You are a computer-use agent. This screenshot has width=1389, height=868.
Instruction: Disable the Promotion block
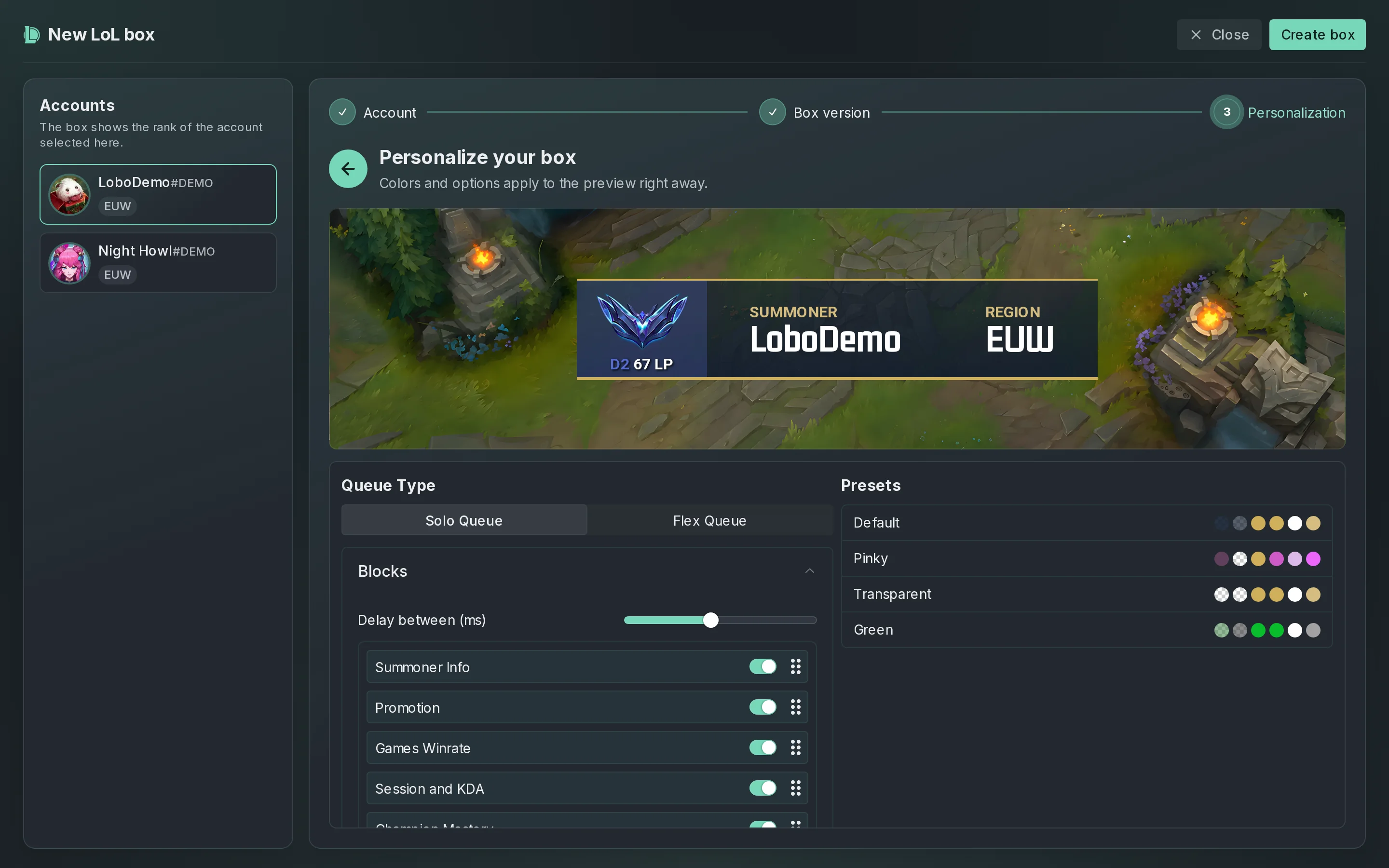pyautogui.click(x=763, y=707)
